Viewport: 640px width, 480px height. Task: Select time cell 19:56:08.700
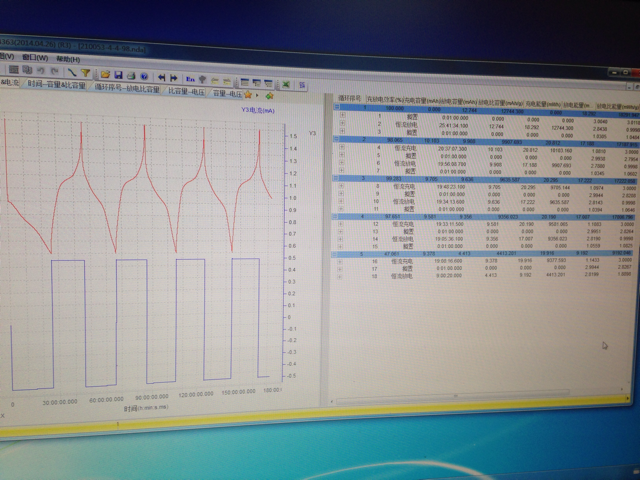point(452,164)
